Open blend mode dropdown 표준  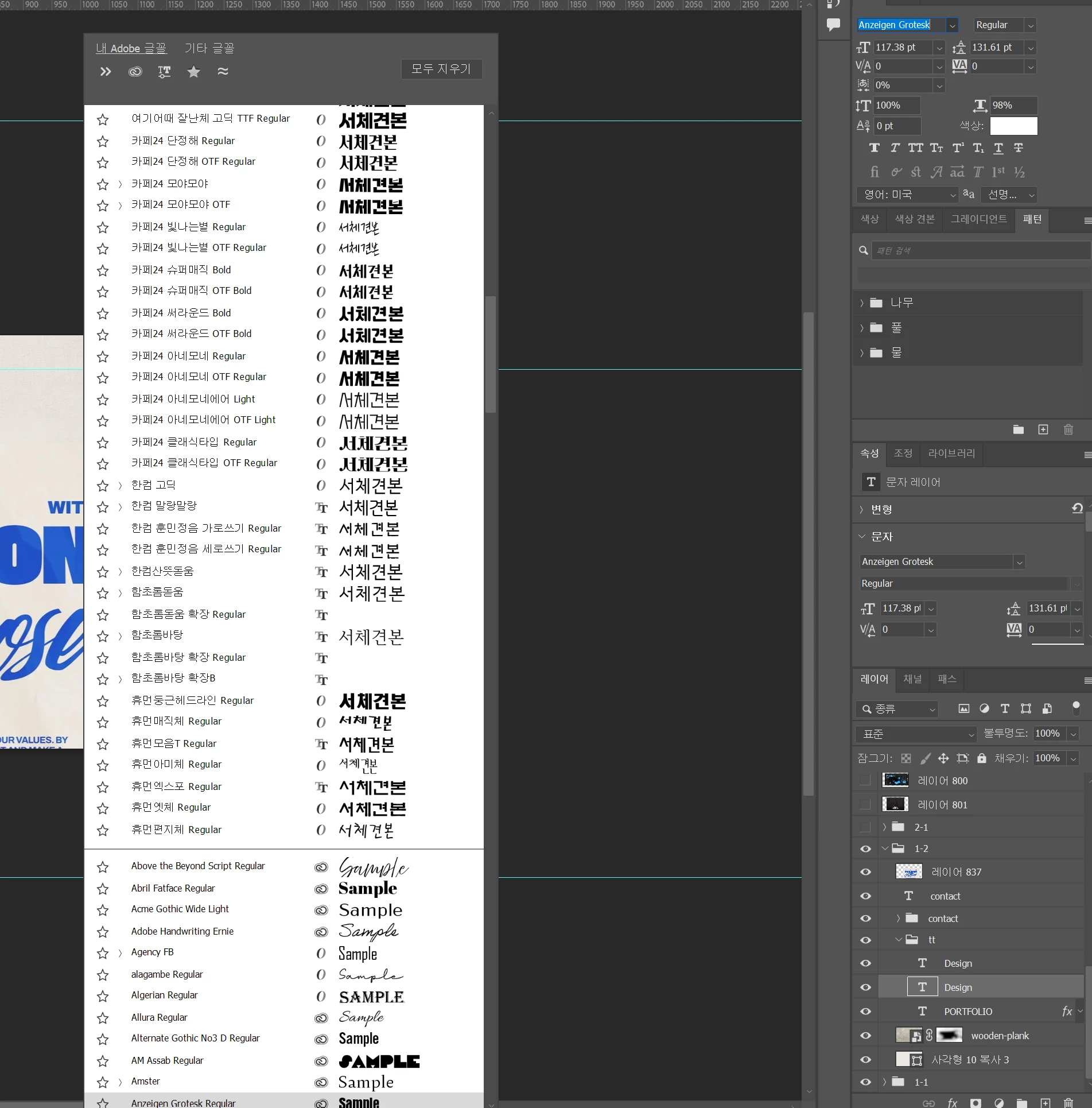point(916,734)
